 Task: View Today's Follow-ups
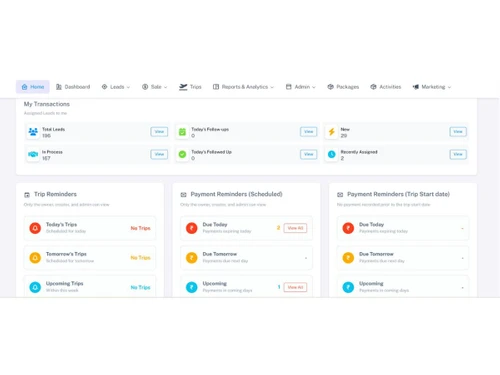point(309,132)
